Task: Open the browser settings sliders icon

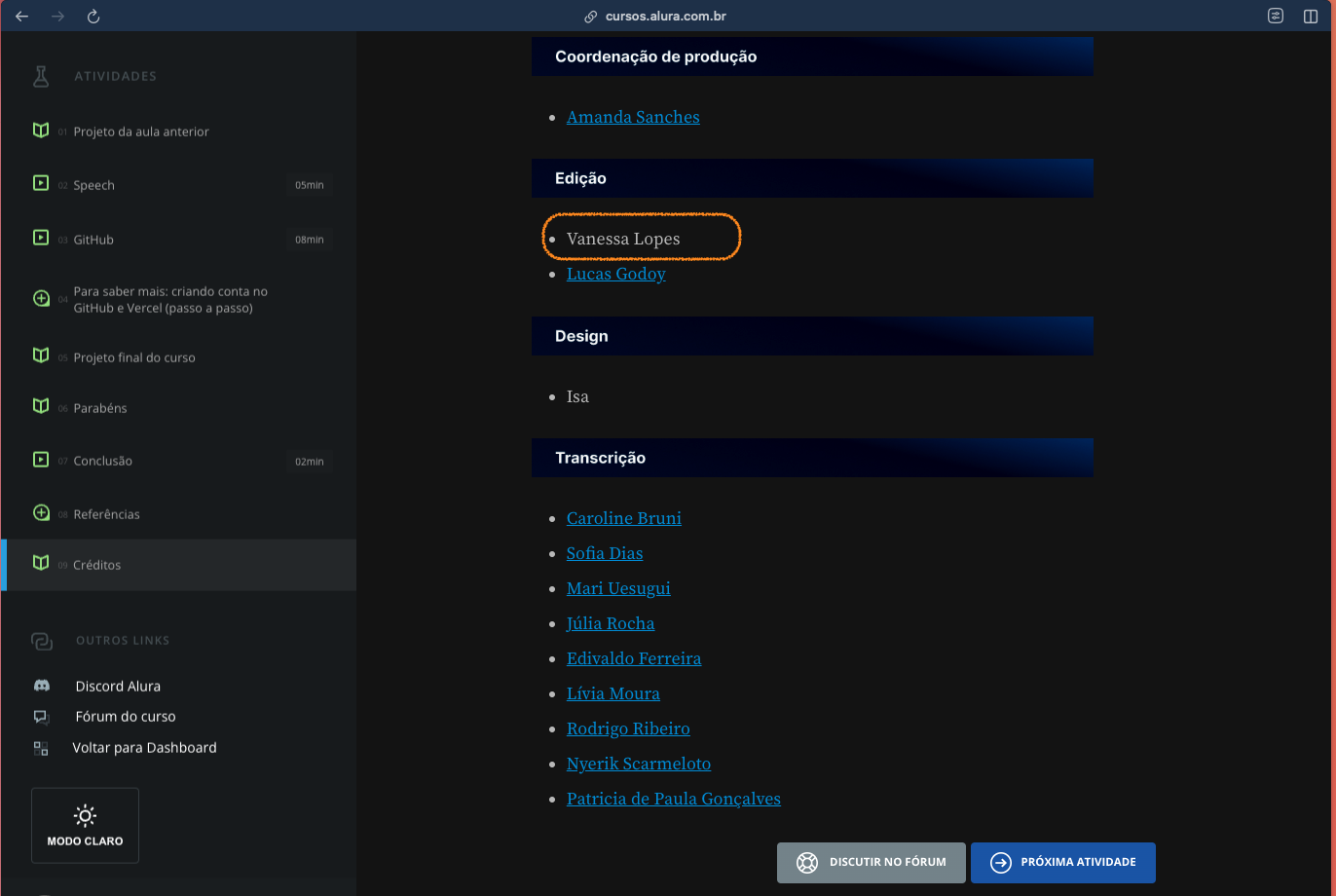Action: [1276, 17]
